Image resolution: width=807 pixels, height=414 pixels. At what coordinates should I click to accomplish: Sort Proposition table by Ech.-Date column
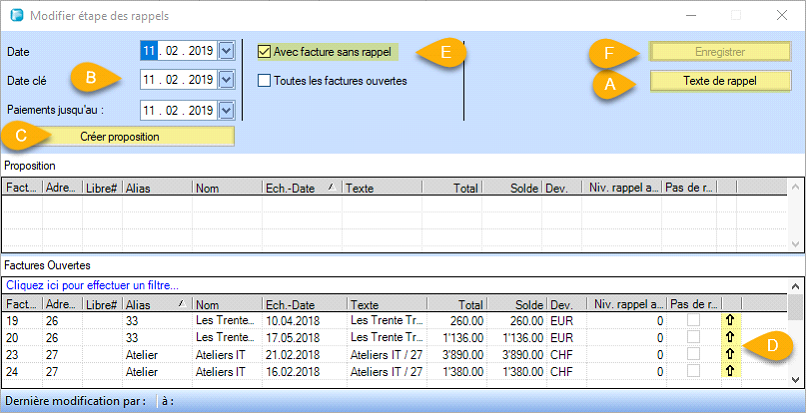300,187
